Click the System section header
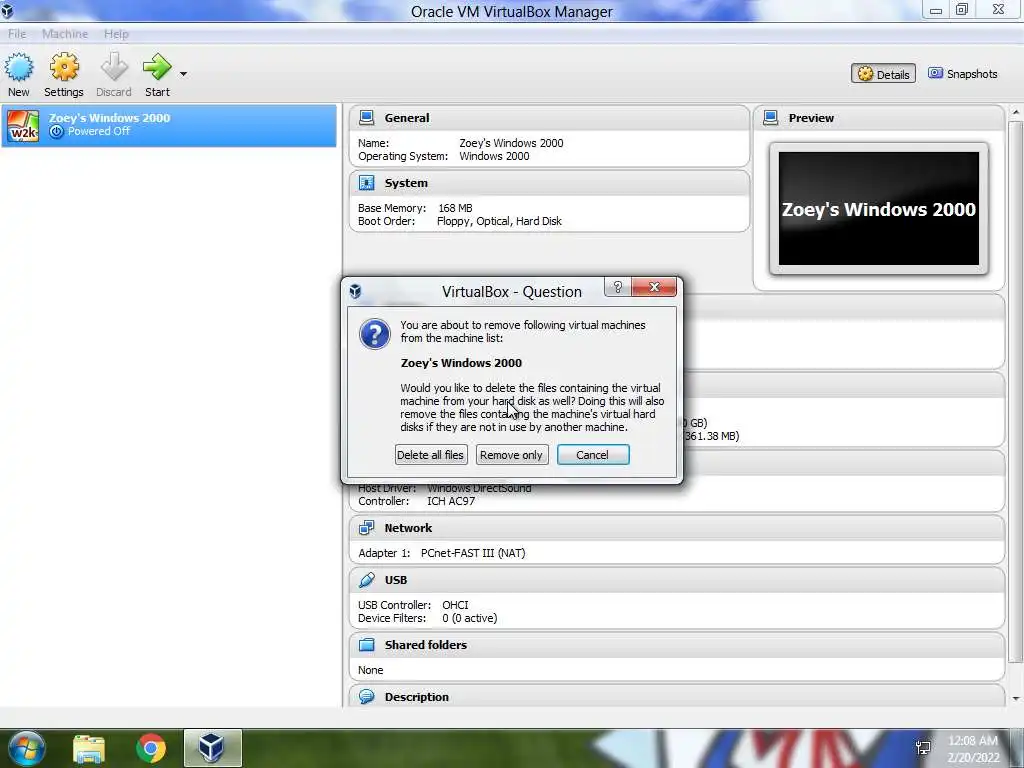 pyautogui.click(x=549, y=184)
